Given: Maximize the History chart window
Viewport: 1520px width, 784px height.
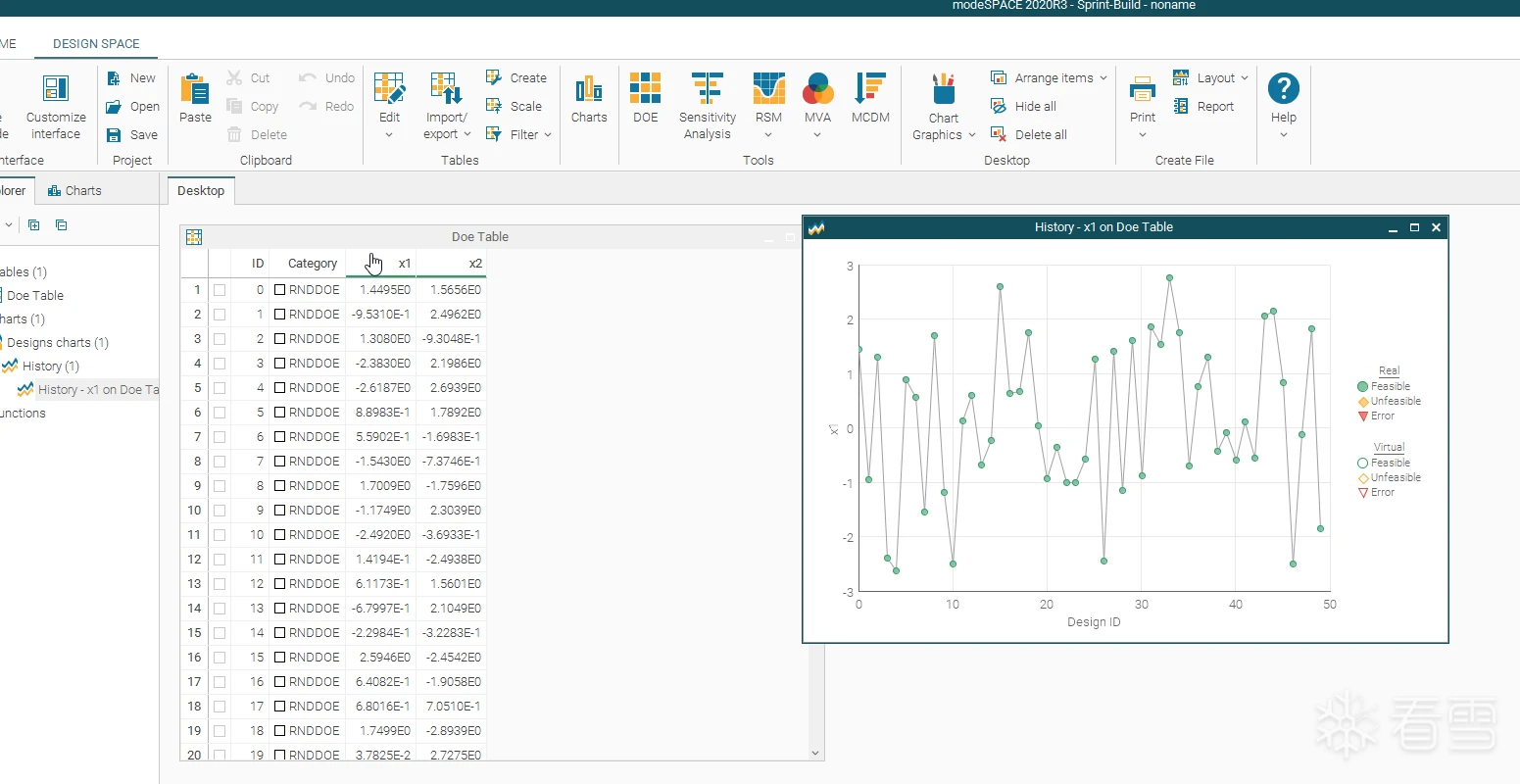Looking at the screenshot, I should coord(1414,227).
